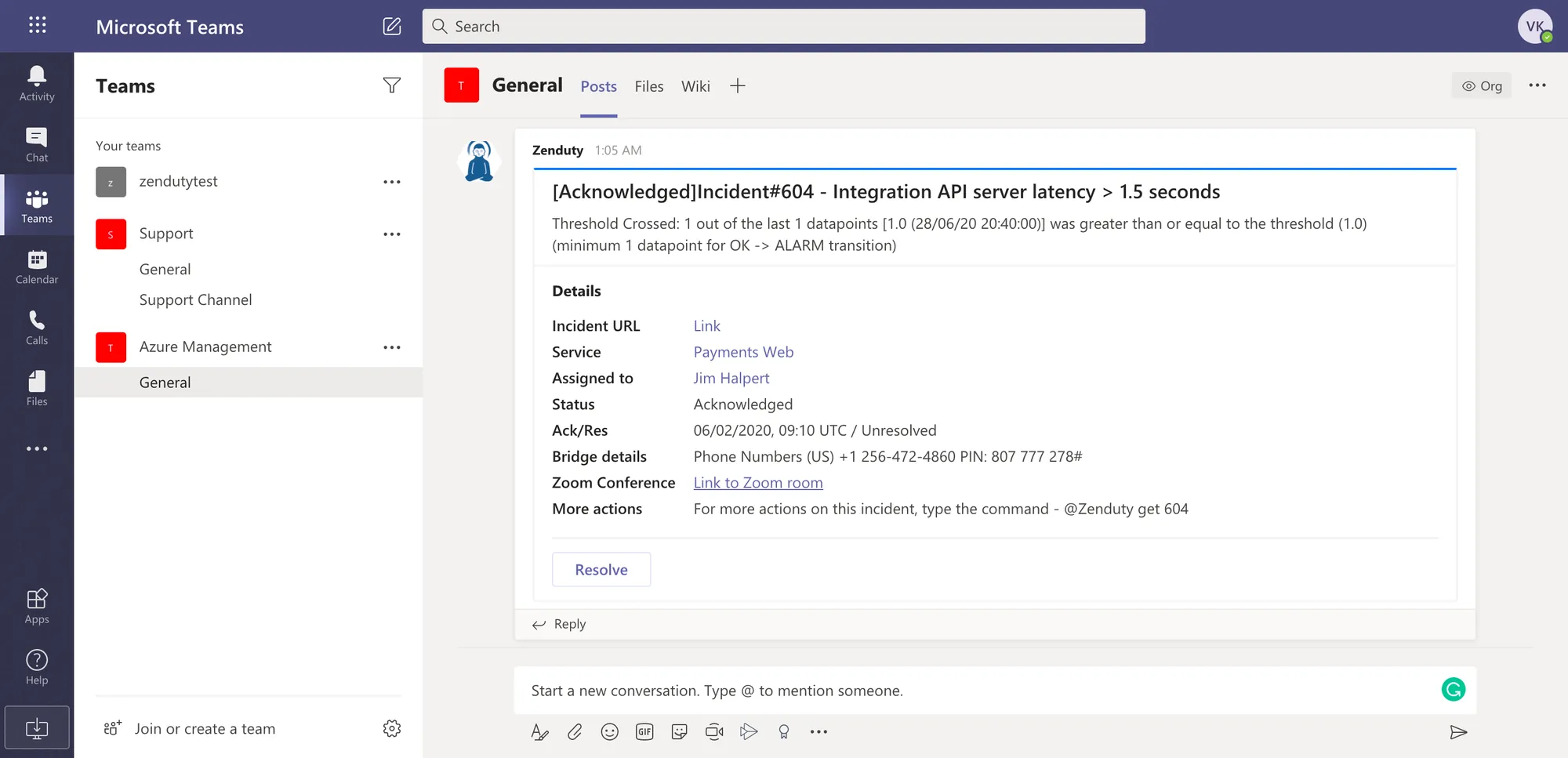Open Files in the left rail
1568x758 pixels.
[x=37, y=389]
